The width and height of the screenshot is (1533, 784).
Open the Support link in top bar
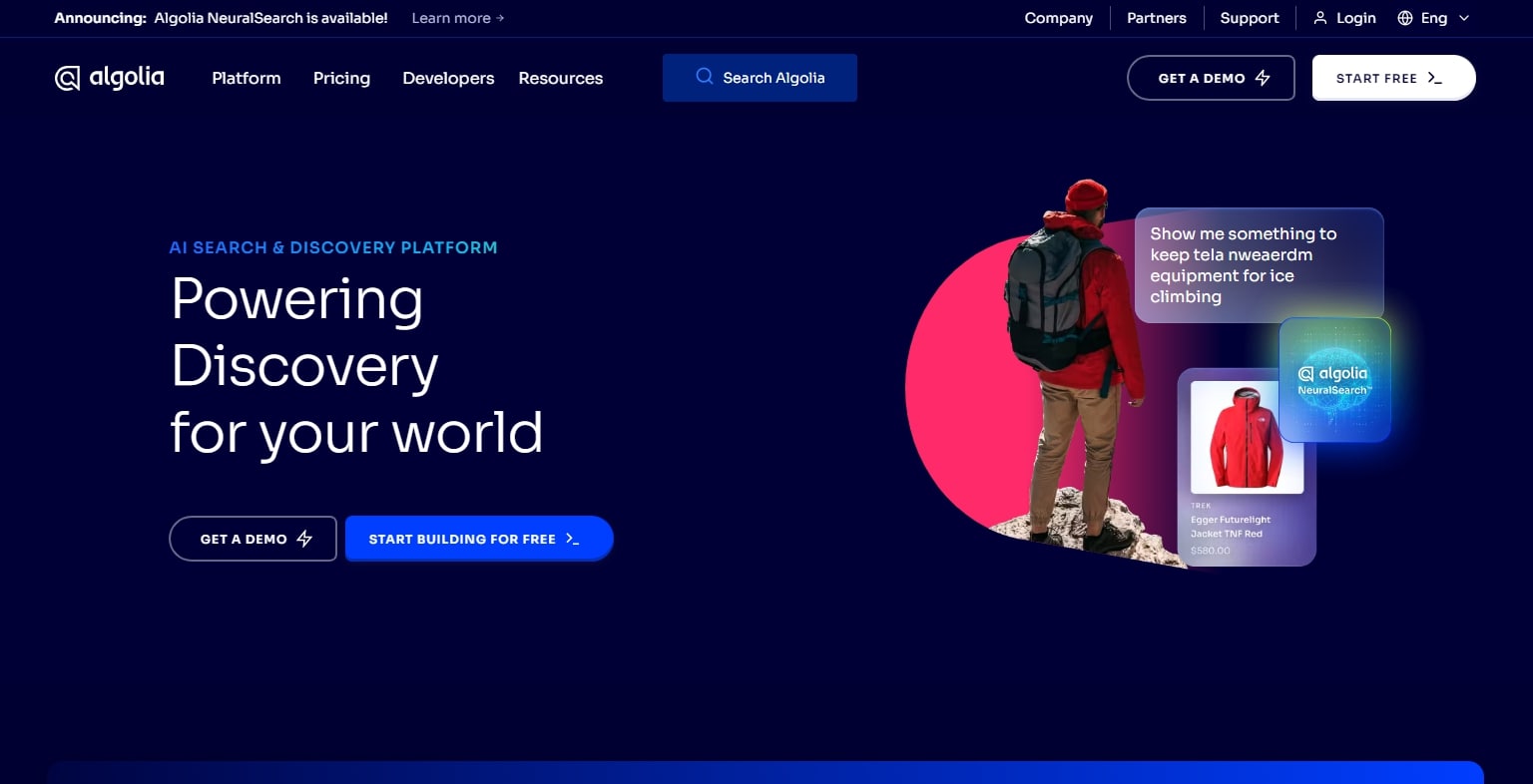tap(1249, 18)
